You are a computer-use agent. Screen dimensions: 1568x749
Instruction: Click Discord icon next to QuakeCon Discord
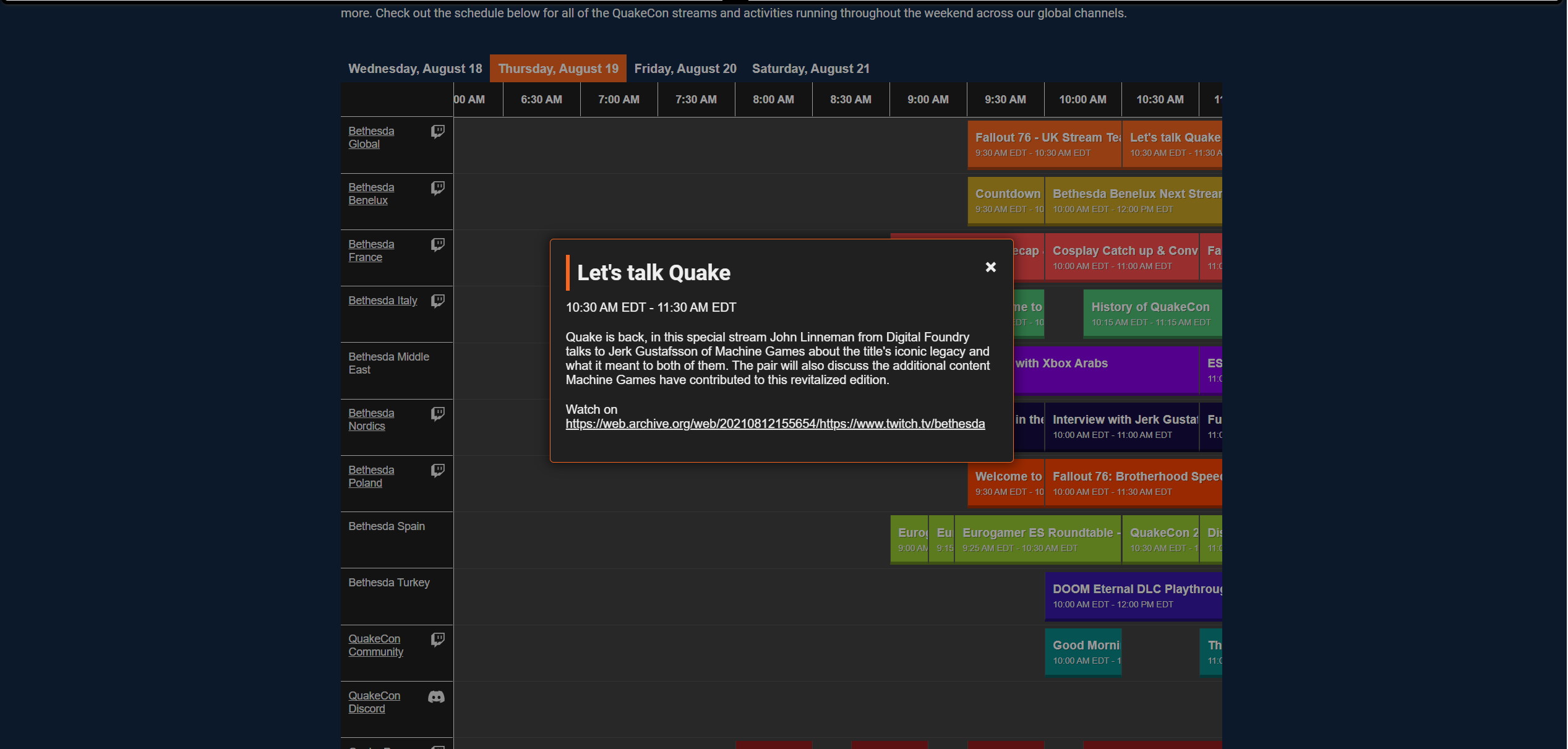436,696
